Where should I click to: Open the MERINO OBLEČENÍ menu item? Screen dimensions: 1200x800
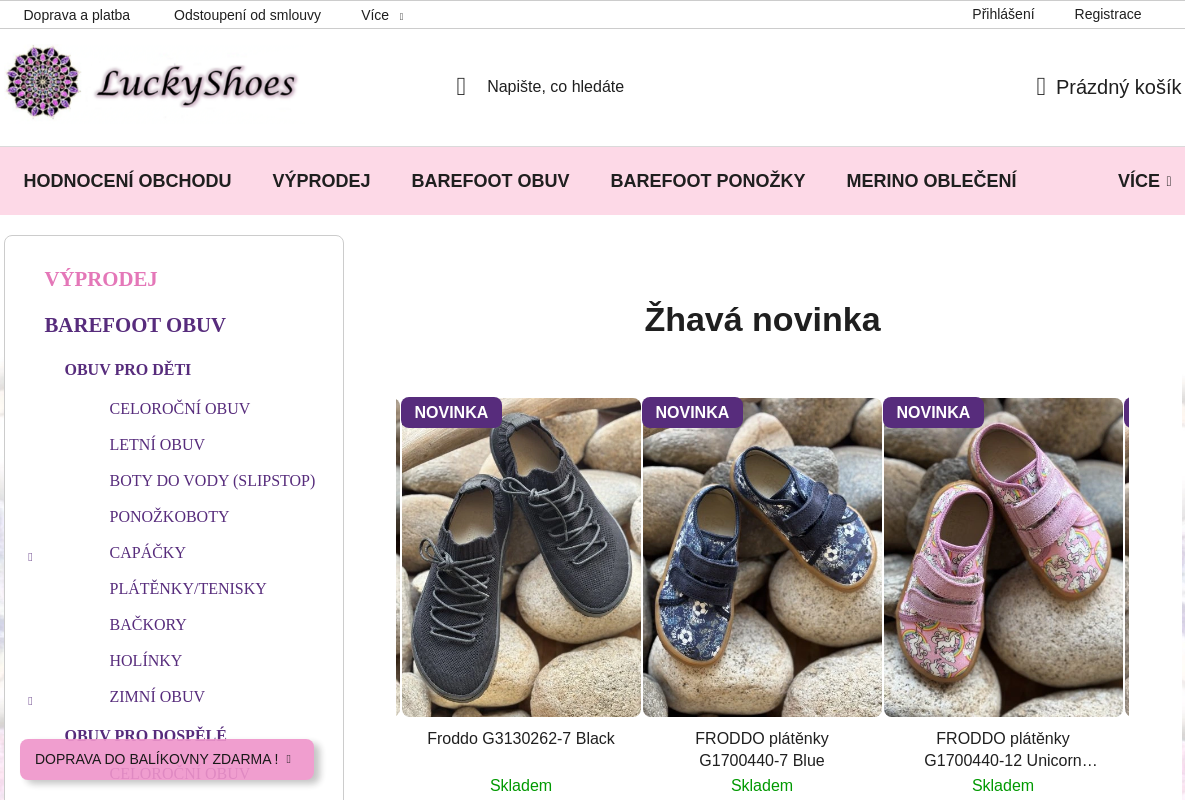click(931, 180)
